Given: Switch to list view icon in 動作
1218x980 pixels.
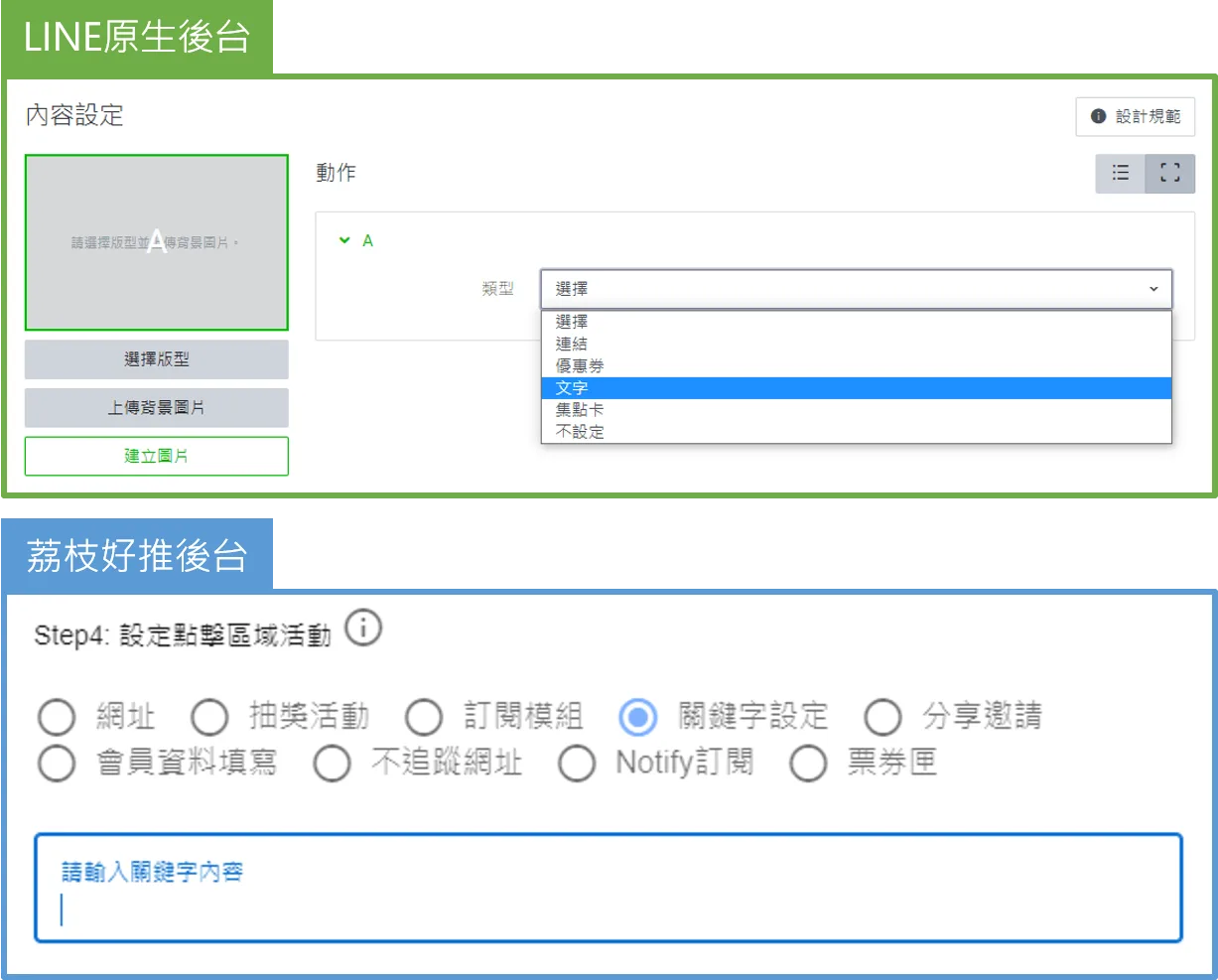Looking at the screenshot, I should point(1121,173).
